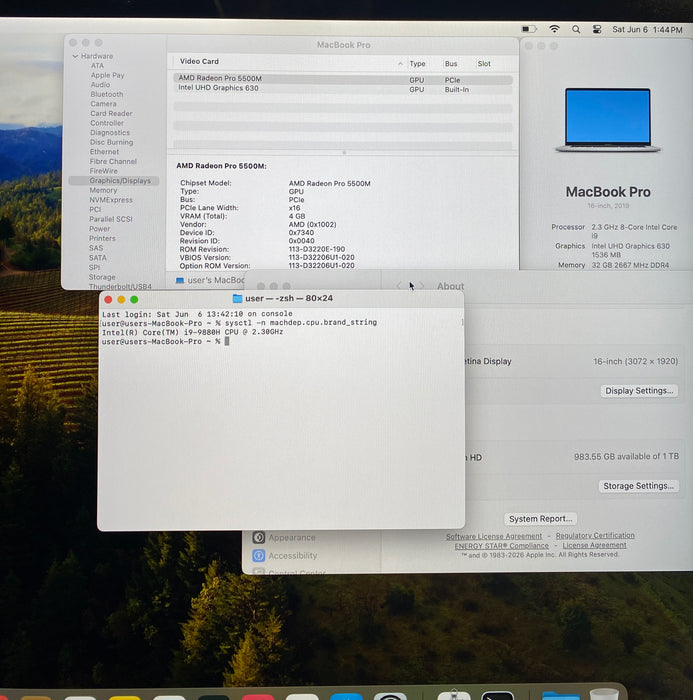Select FireWire in hardware sidebar
This screenshot has width=693, height=700.
(104, 171)
